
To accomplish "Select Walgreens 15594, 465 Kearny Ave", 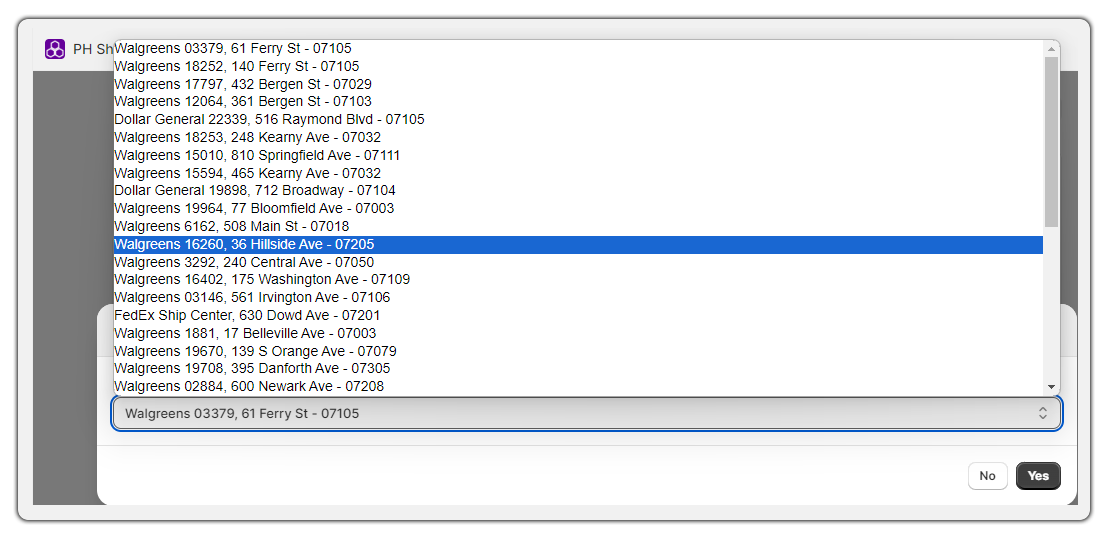I will point(578,173).
